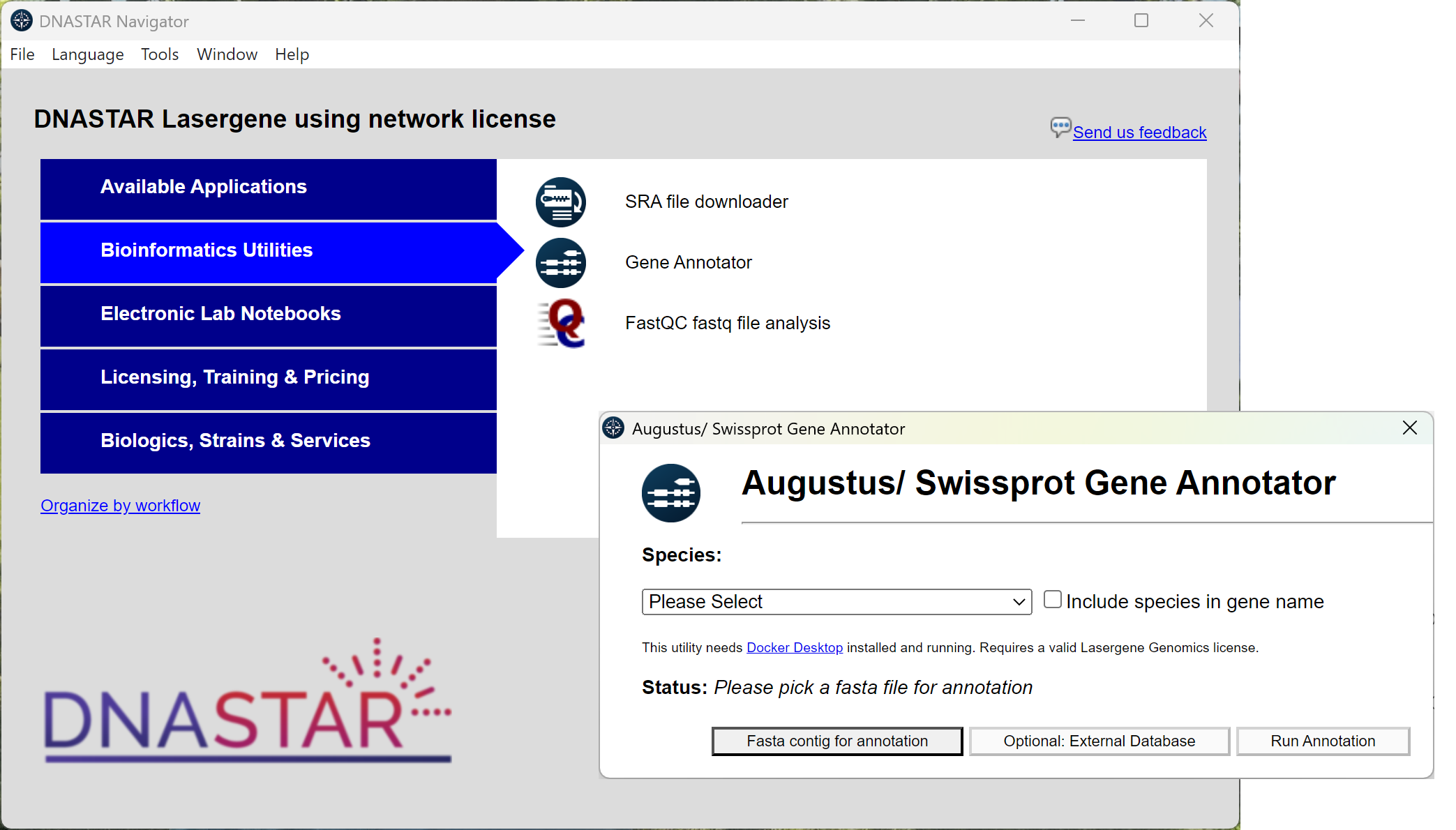Close the Augustus/ Swissprot Gene Annotator dialog
Image resolution: width=1456 pixels, height=830 pixels.
coord(1409,428)
